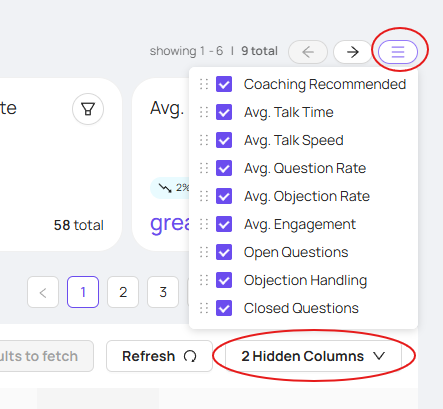Image resolution: width=443 pixels, height=409 pixels.
Task: Expand the 2 Hidden Columns dropdown
Action: 313,356
